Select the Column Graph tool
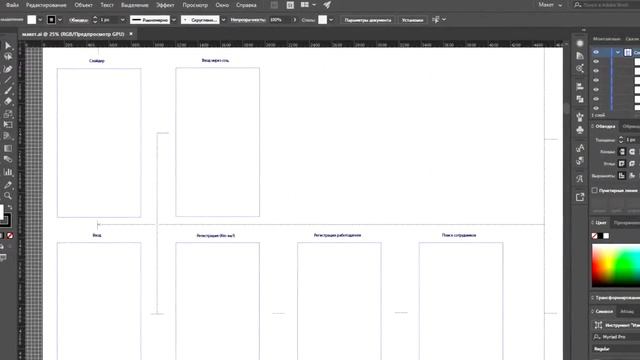Viewport: 640px width, 360px height. point(8,172)
